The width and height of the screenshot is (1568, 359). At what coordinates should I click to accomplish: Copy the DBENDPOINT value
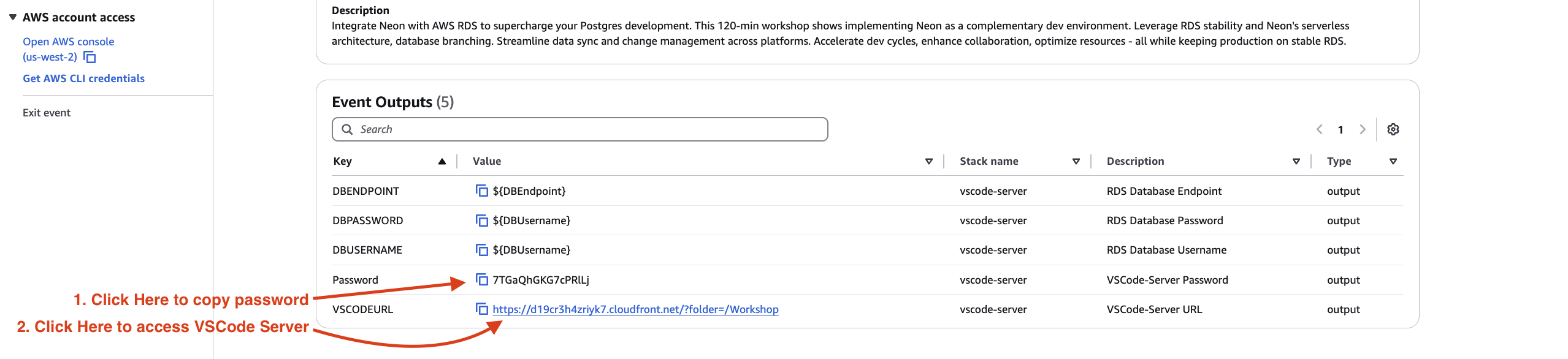tap(481, 191)
